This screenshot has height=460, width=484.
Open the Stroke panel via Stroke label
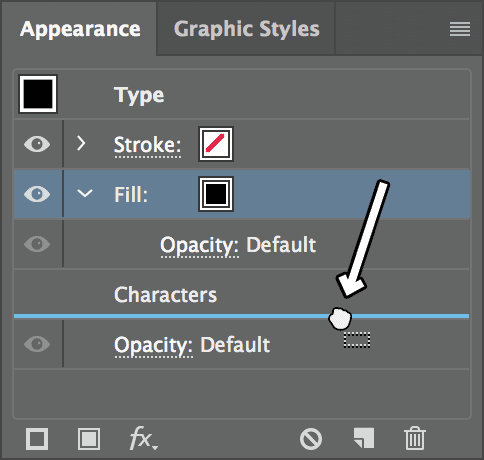(x=148, y=145)
